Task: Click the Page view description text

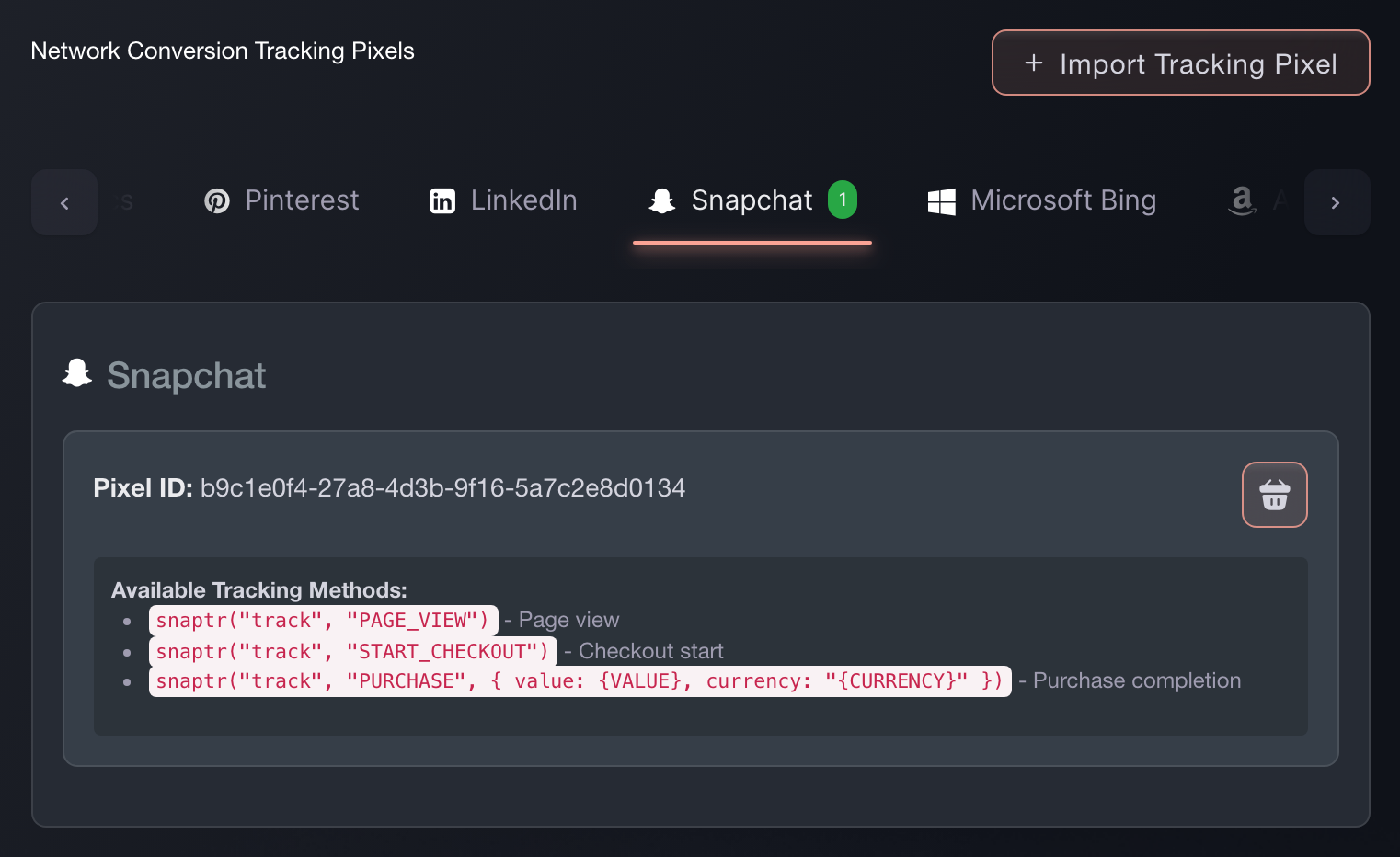Action: [568, 620]
